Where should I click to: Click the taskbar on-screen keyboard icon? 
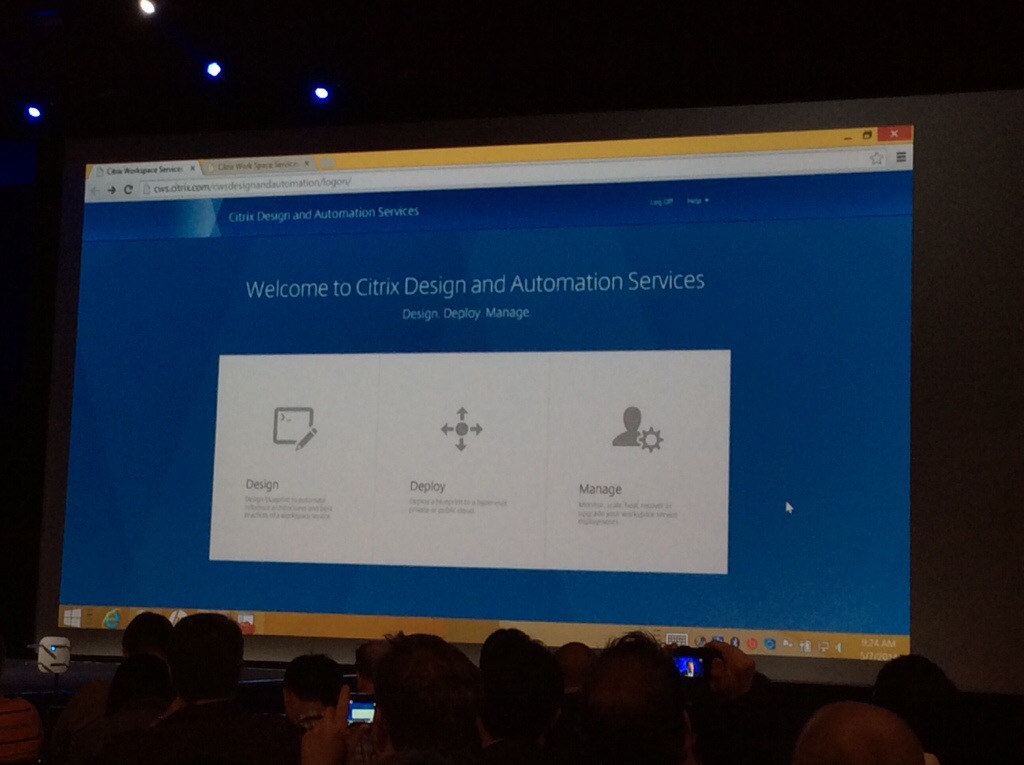[676, 641]
